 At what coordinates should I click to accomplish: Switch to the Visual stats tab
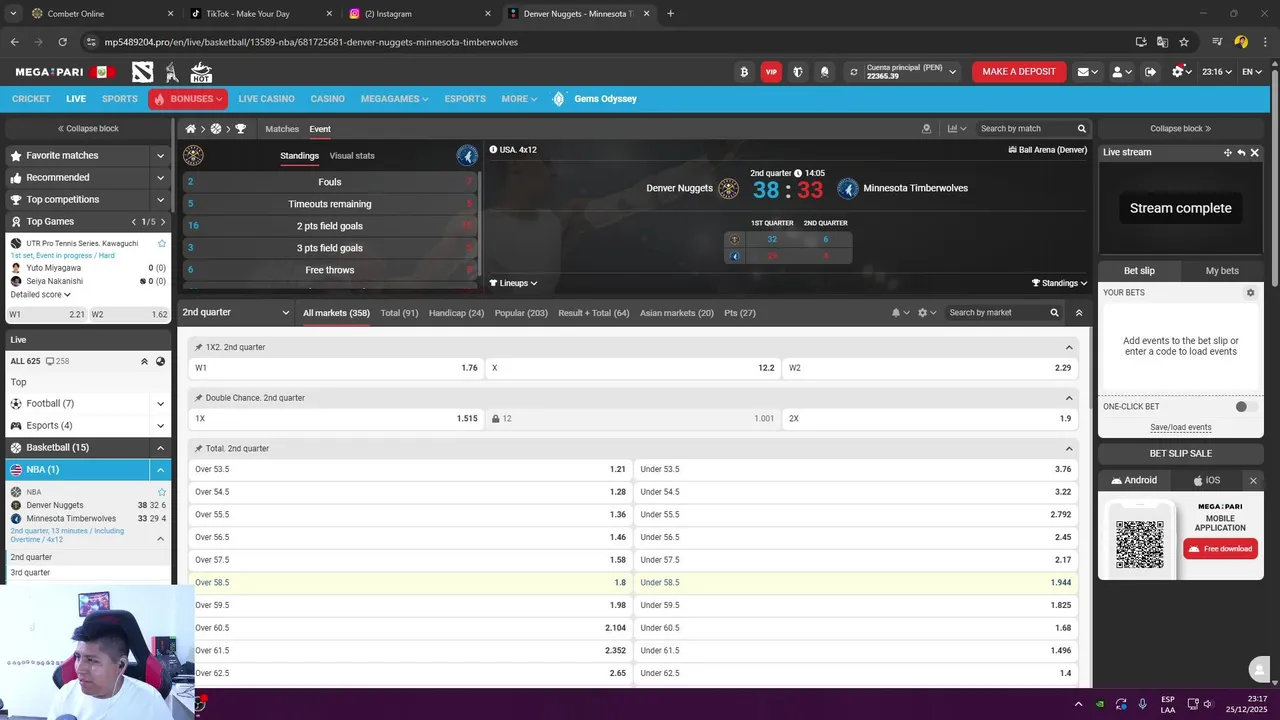point(352,156)
